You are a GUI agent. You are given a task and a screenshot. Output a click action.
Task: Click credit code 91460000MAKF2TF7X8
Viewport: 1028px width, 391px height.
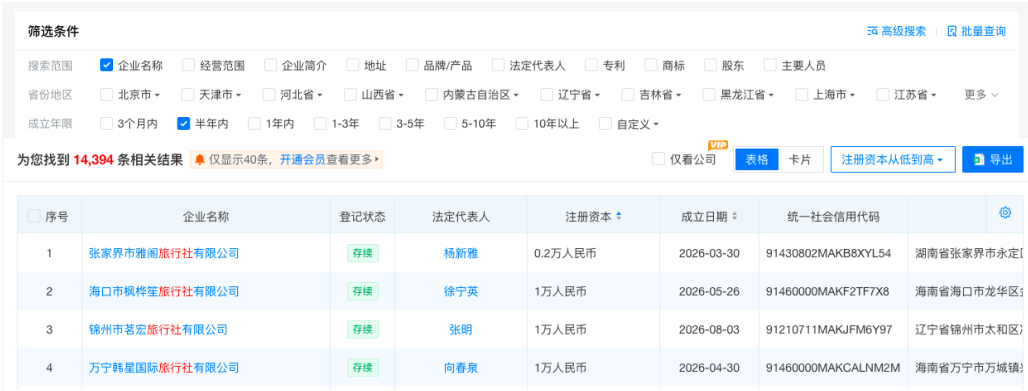(827, 291)
